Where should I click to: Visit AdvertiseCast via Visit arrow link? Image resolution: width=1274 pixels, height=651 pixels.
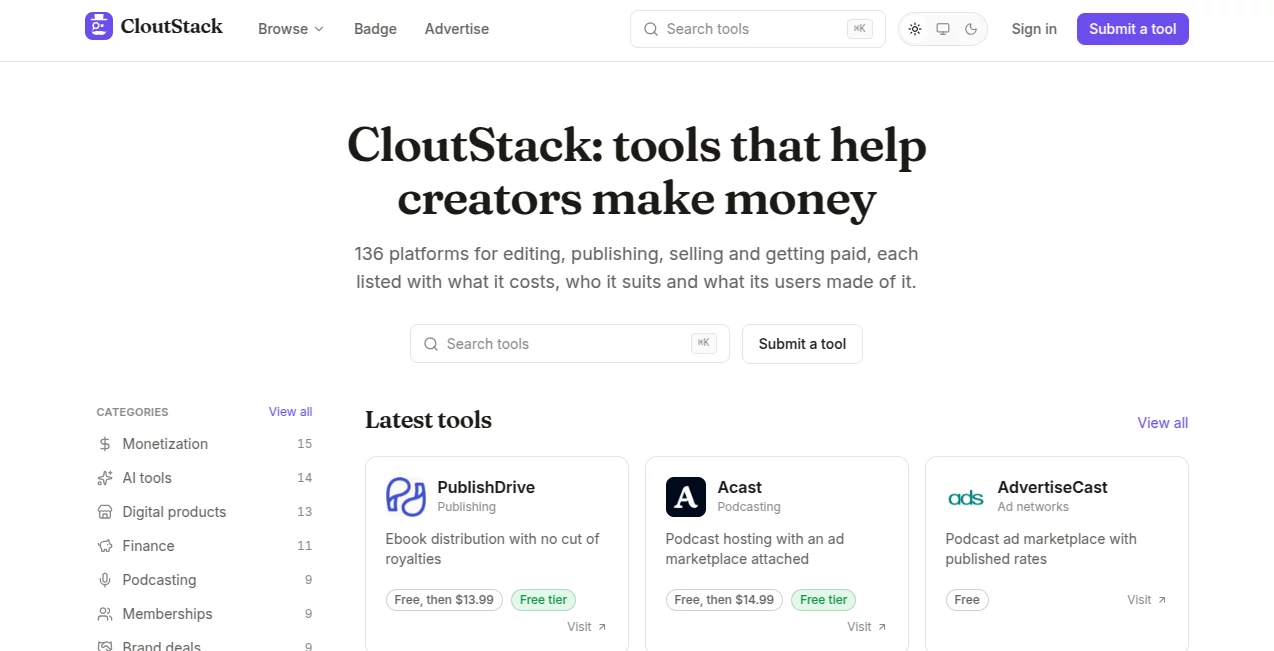coord(1147,600)
